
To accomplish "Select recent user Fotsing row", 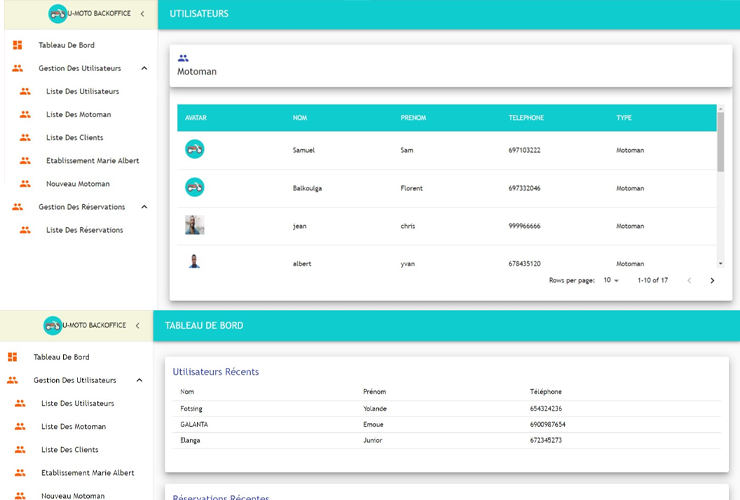I will pos(445,408).
